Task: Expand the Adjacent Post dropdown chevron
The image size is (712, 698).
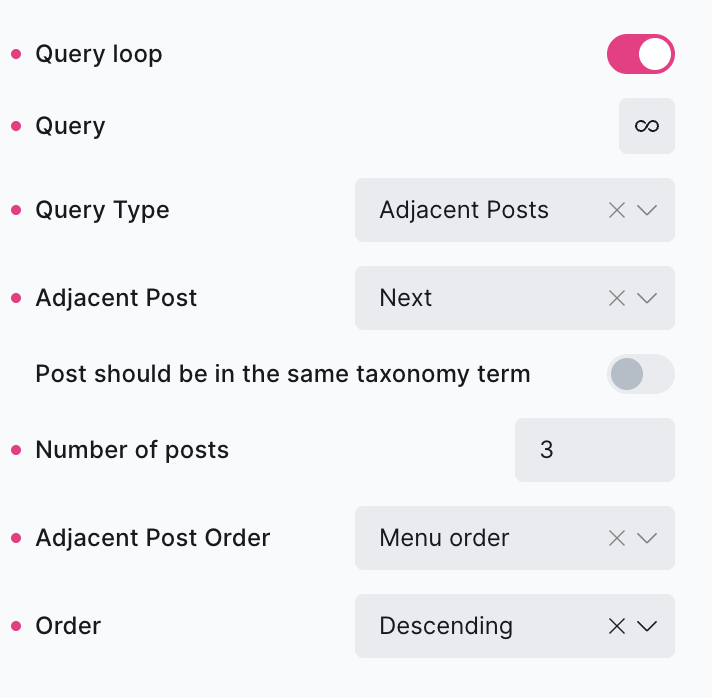Action: pyautogui.click(x=647, y=298)
